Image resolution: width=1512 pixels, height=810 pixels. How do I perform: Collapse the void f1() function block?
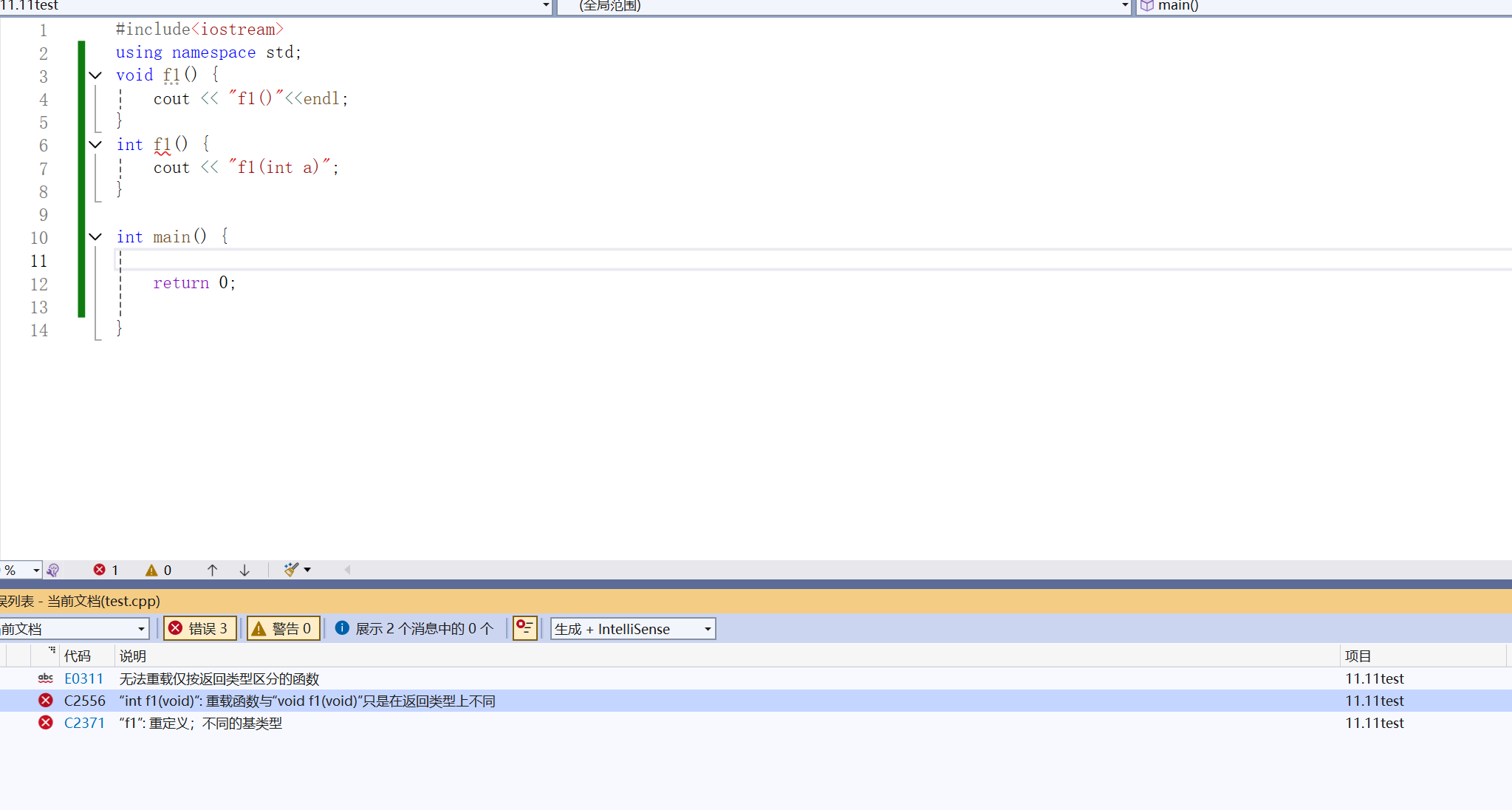[95, 75]
